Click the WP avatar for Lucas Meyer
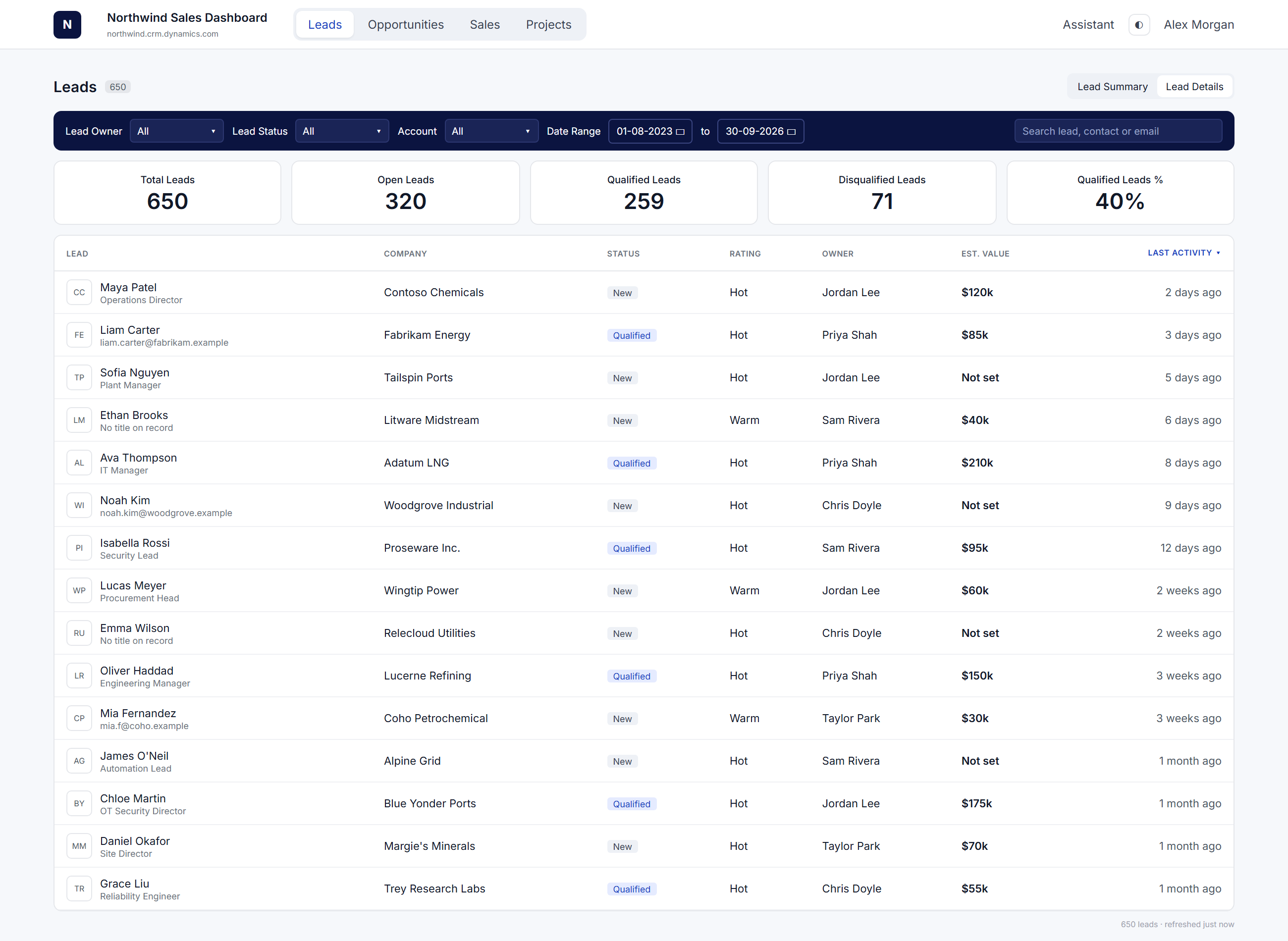The image size is (1288, 941). coord(79,591)
